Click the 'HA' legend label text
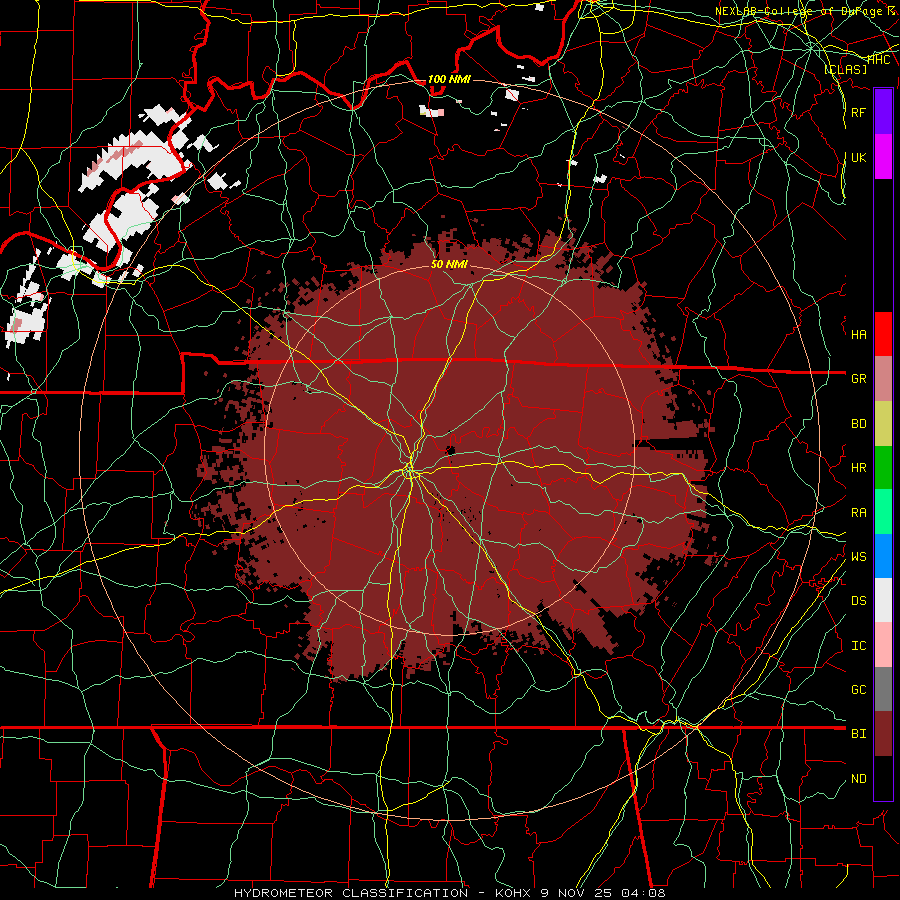The height and width of the screenshot is (900, 900). pyautogui.click(x=858, y=334)
